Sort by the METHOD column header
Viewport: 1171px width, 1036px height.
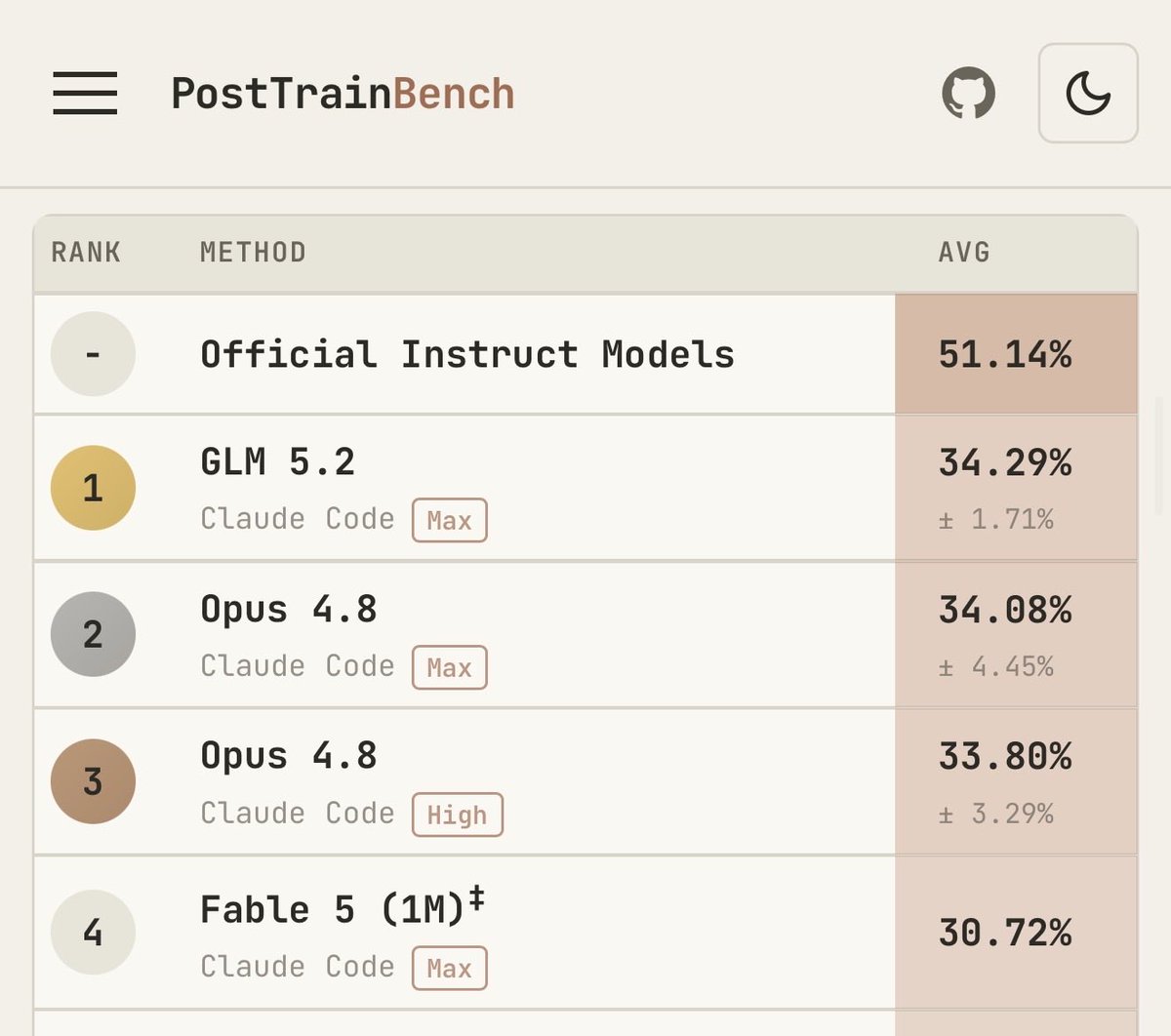coord(253,253)
